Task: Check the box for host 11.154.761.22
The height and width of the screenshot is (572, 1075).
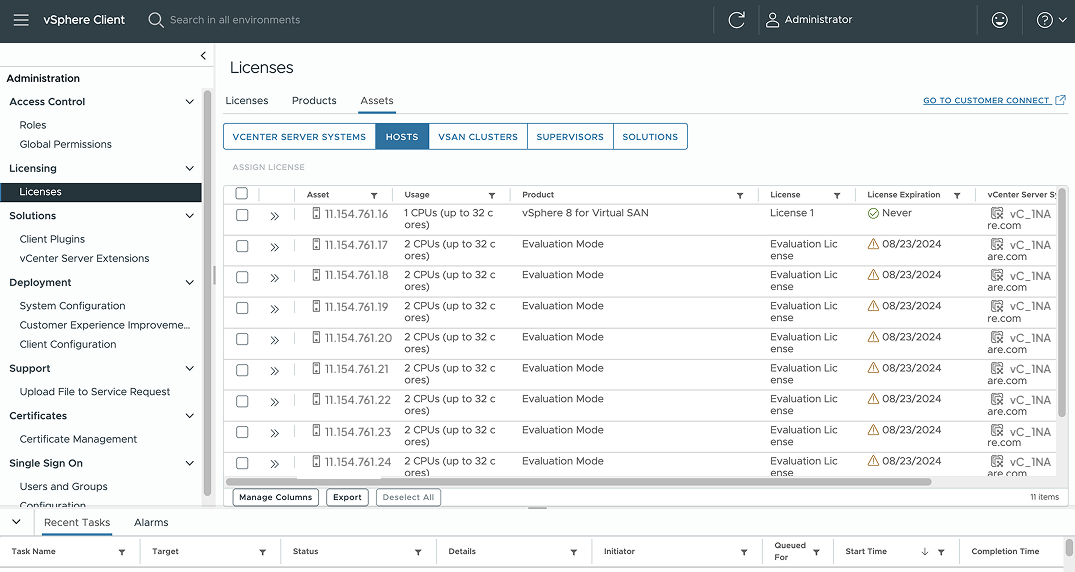Action: pos(242,401)
